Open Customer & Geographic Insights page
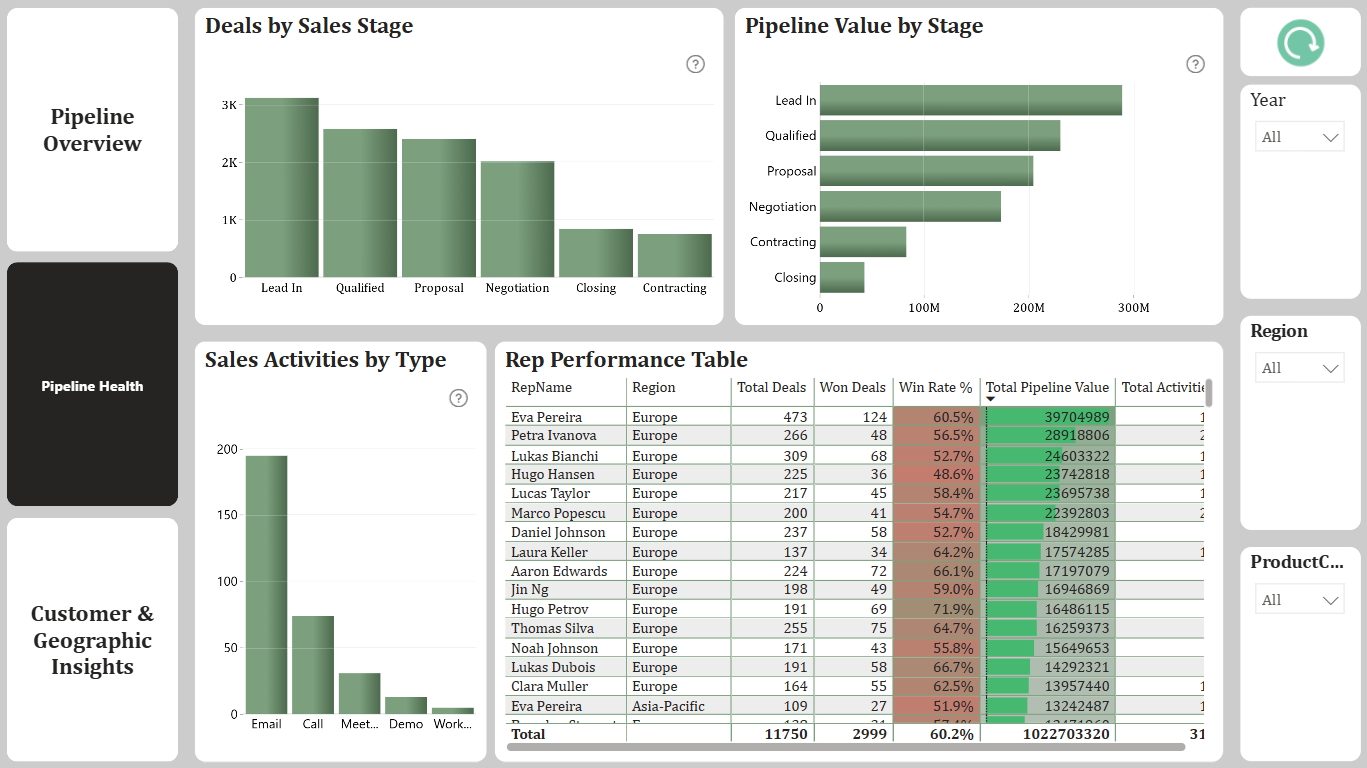Image resolution: width=1367 pixels, height=768 pixels. point(92,640)
